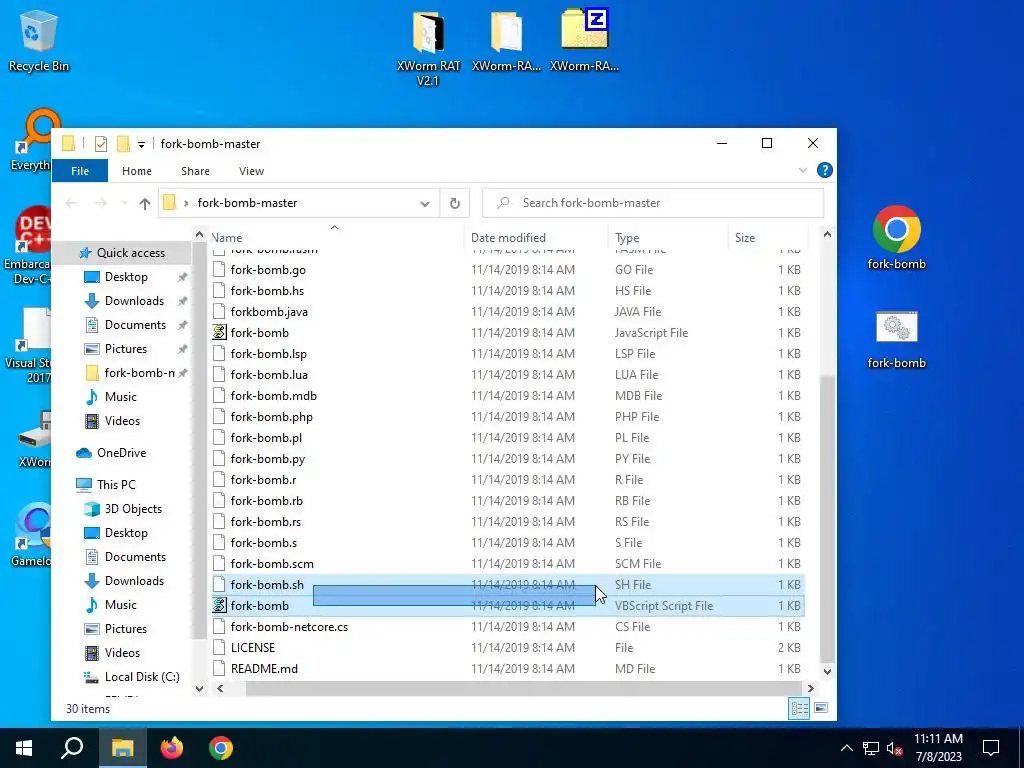The width and height of the screenshot is (1024, 768).
Task: Go up one folder level arrow
Action: point(145,203)
